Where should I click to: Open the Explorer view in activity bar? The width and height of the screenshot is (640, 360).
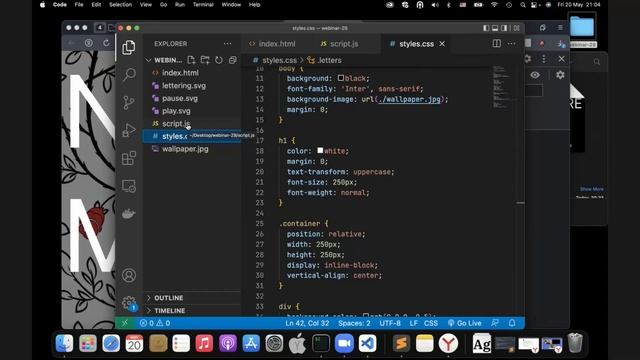(x=129, y=47)
